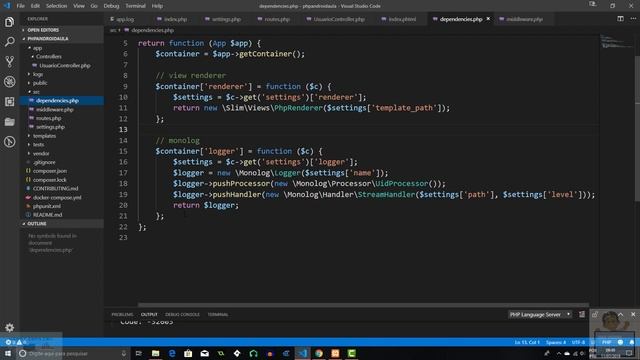Click the feedback smiley in status bar
Screen dimensions: 640x360
coord(620,342)
